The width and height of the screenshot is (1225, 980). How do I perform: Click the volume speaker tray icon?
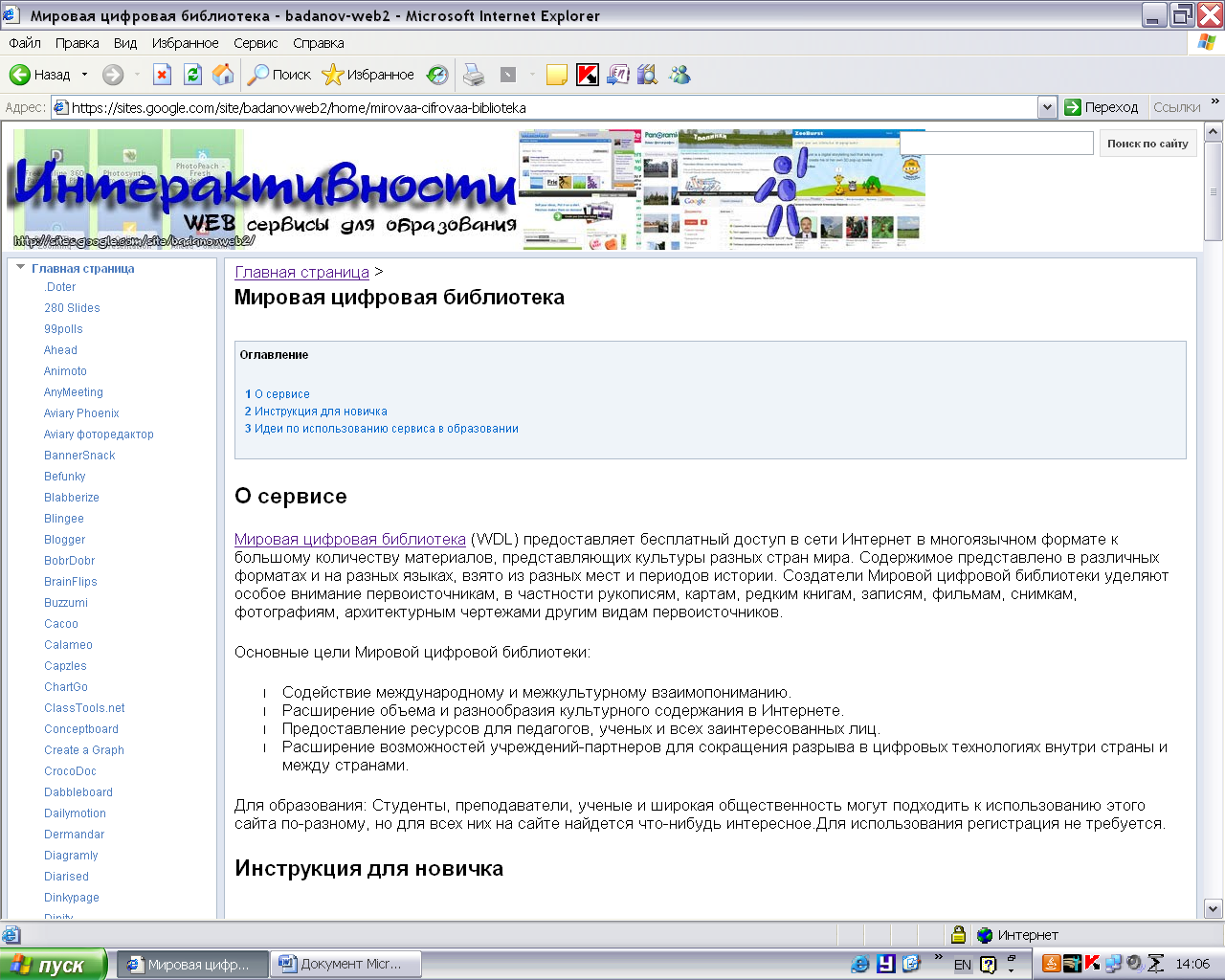point(1134,964)
